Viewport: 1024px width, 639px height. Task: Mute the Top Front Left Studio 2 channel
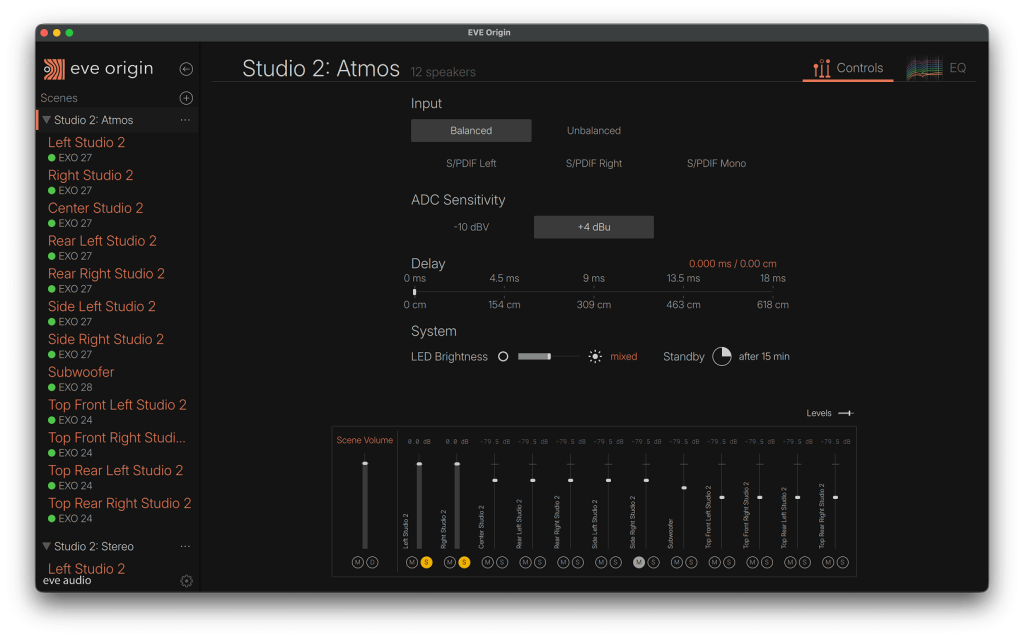point(714,563)
